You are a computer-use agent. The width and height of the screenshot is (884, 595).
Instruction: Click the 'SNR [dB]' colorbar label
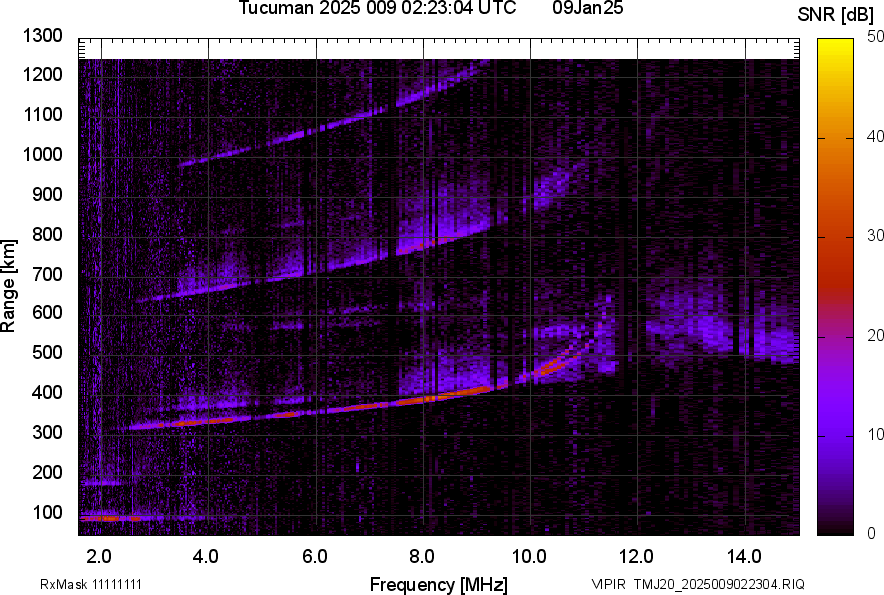[x=835, y=15]
